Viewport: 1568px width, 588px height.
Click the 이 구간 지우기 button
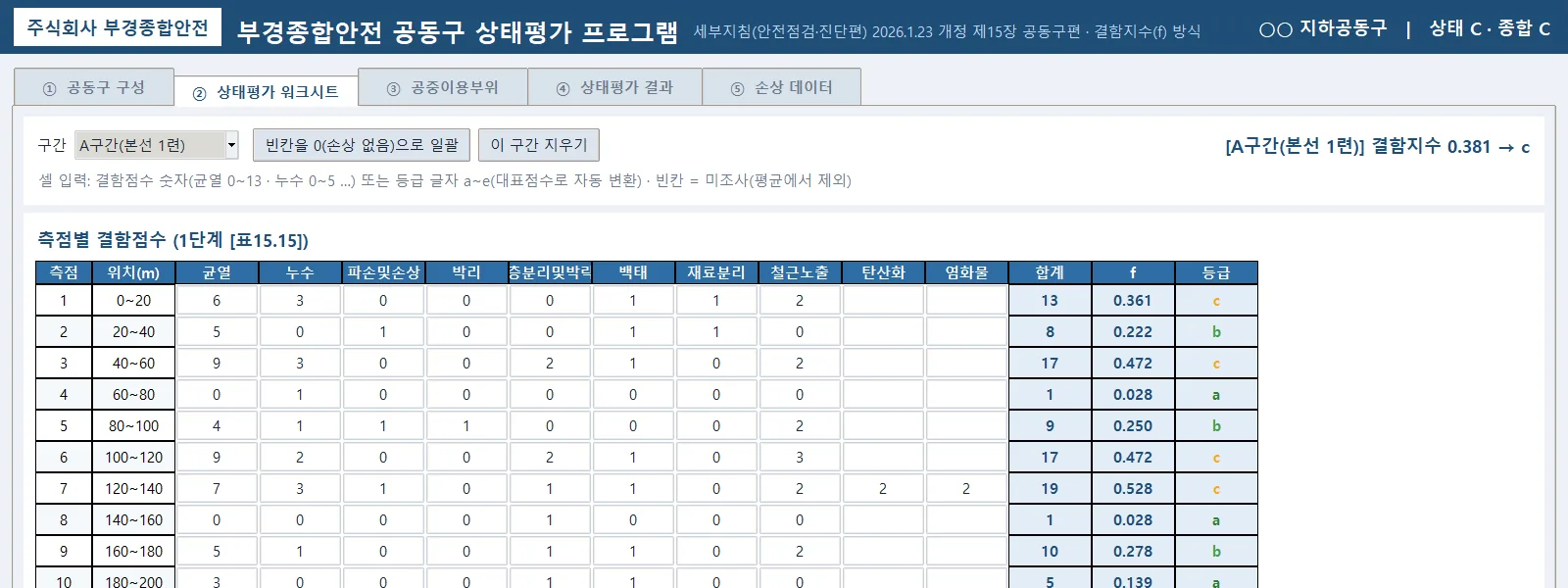tap(539, 145)
